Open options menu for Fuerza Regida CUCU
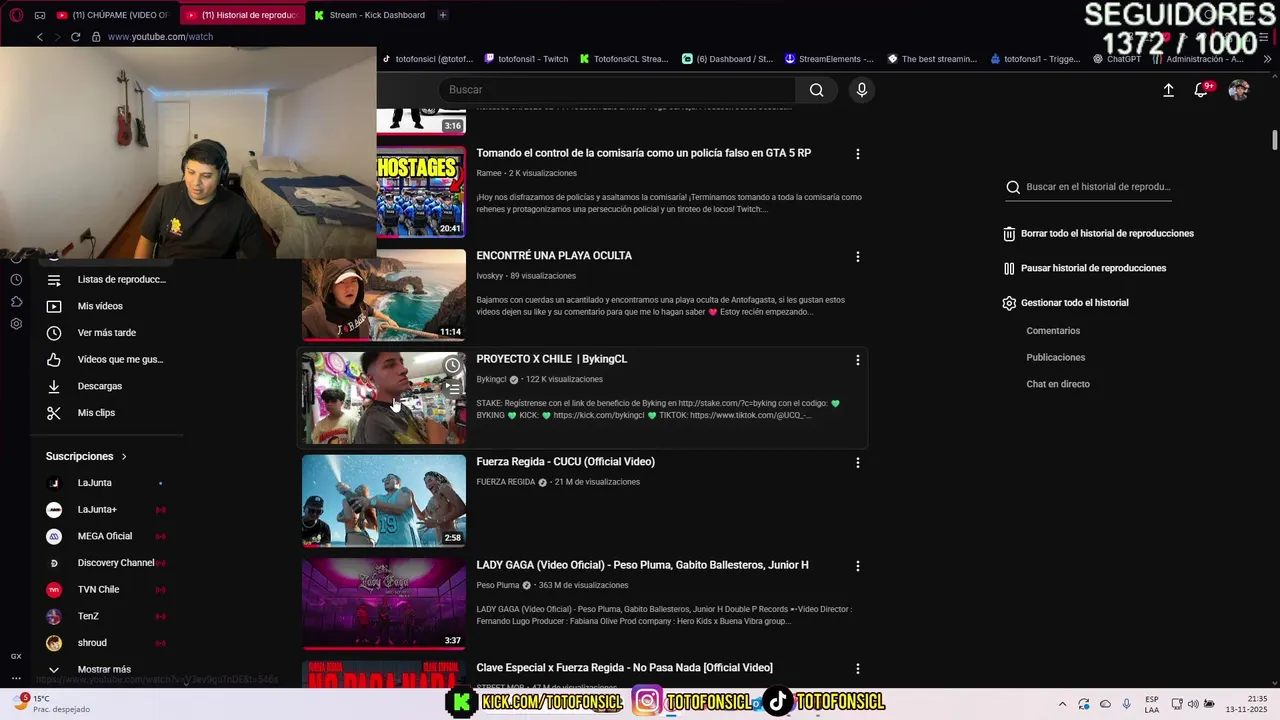Image resolution: width=1280 pixels, height=720 pixels. pos(857,463)
